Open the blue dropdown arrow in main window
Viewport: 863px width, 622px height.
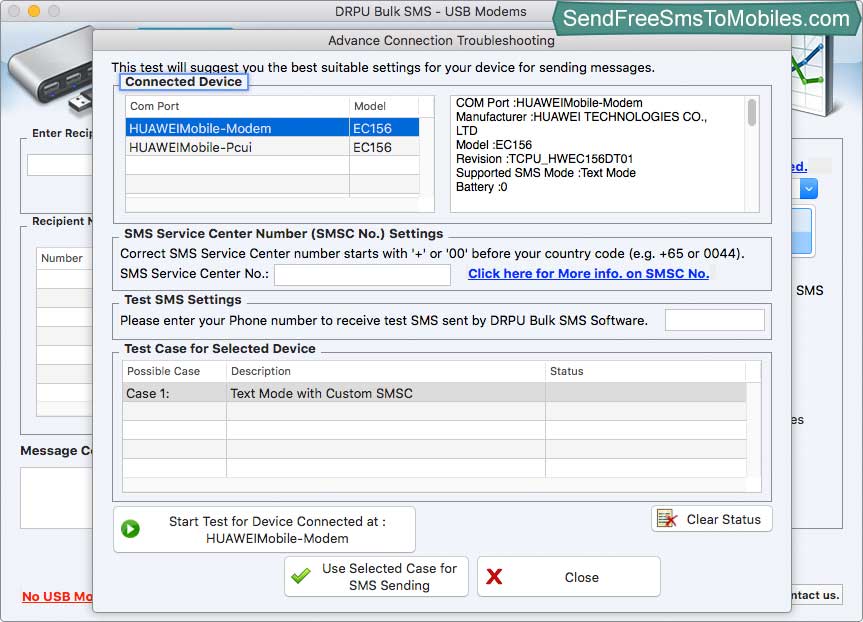click(808, 189)
